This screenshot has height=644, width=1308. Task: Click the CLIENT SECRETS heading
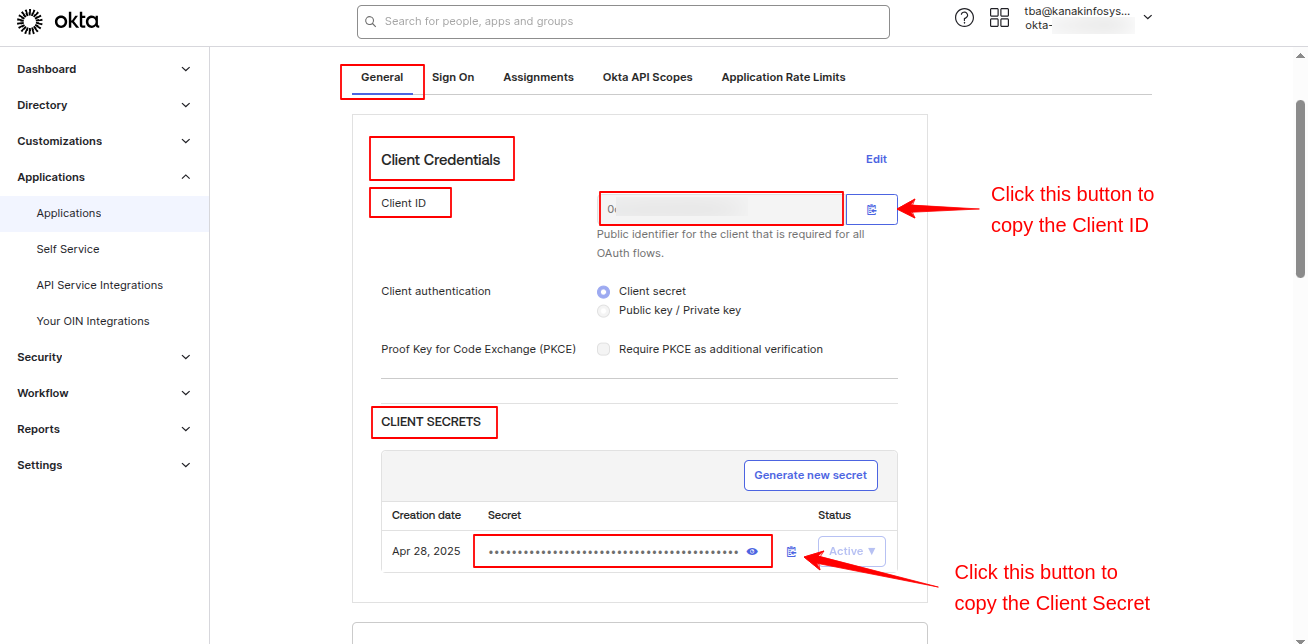coord(431,422)
